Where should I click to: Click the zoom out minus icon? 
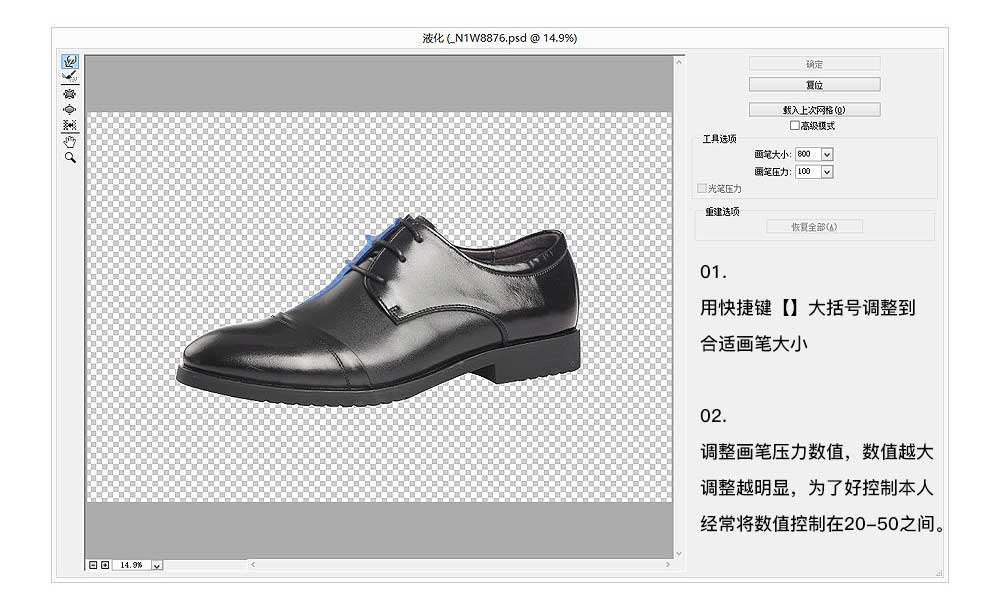pos(94,565)
